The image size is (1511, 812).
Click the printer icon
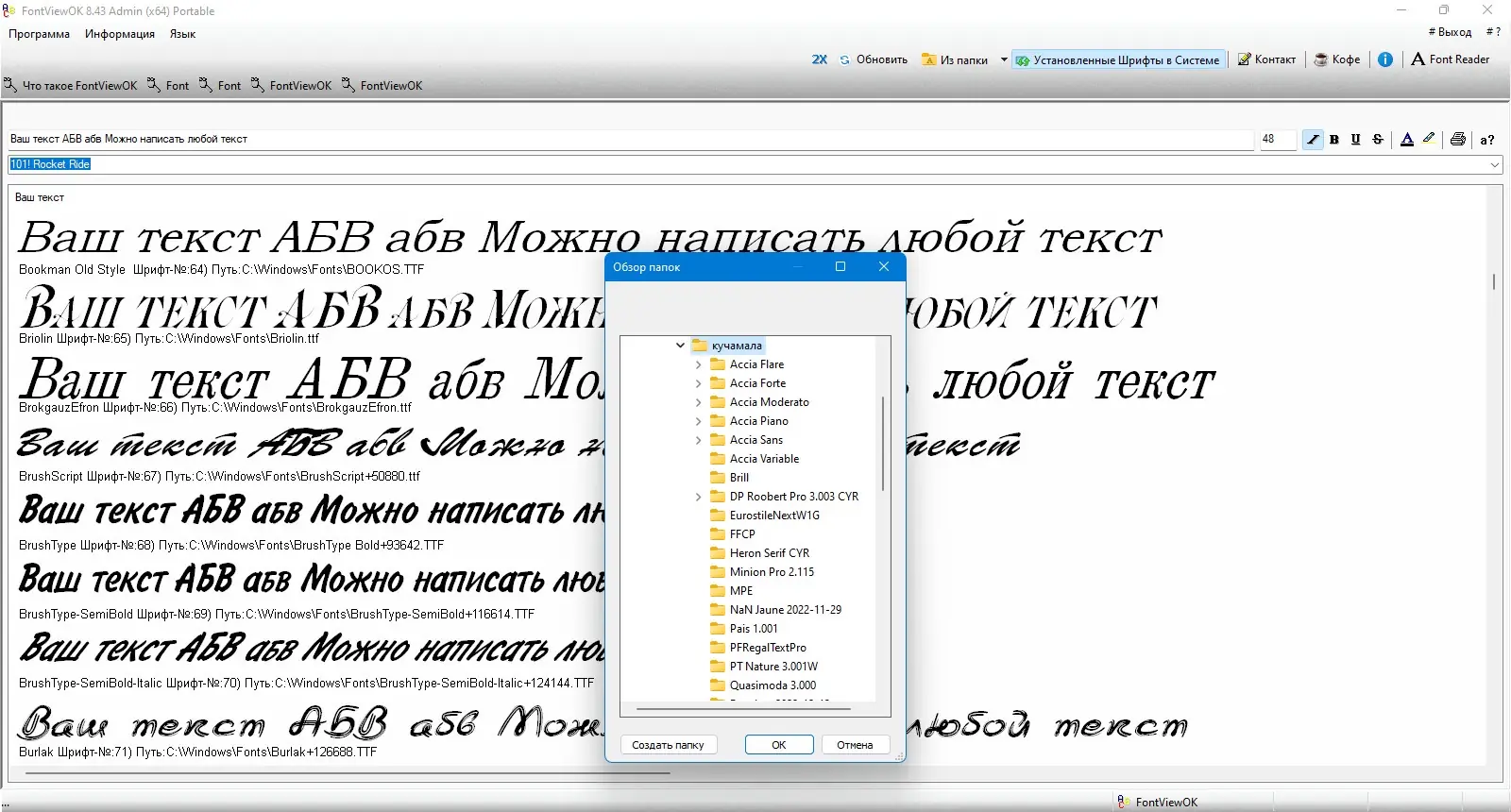(x=1458, y=140)
